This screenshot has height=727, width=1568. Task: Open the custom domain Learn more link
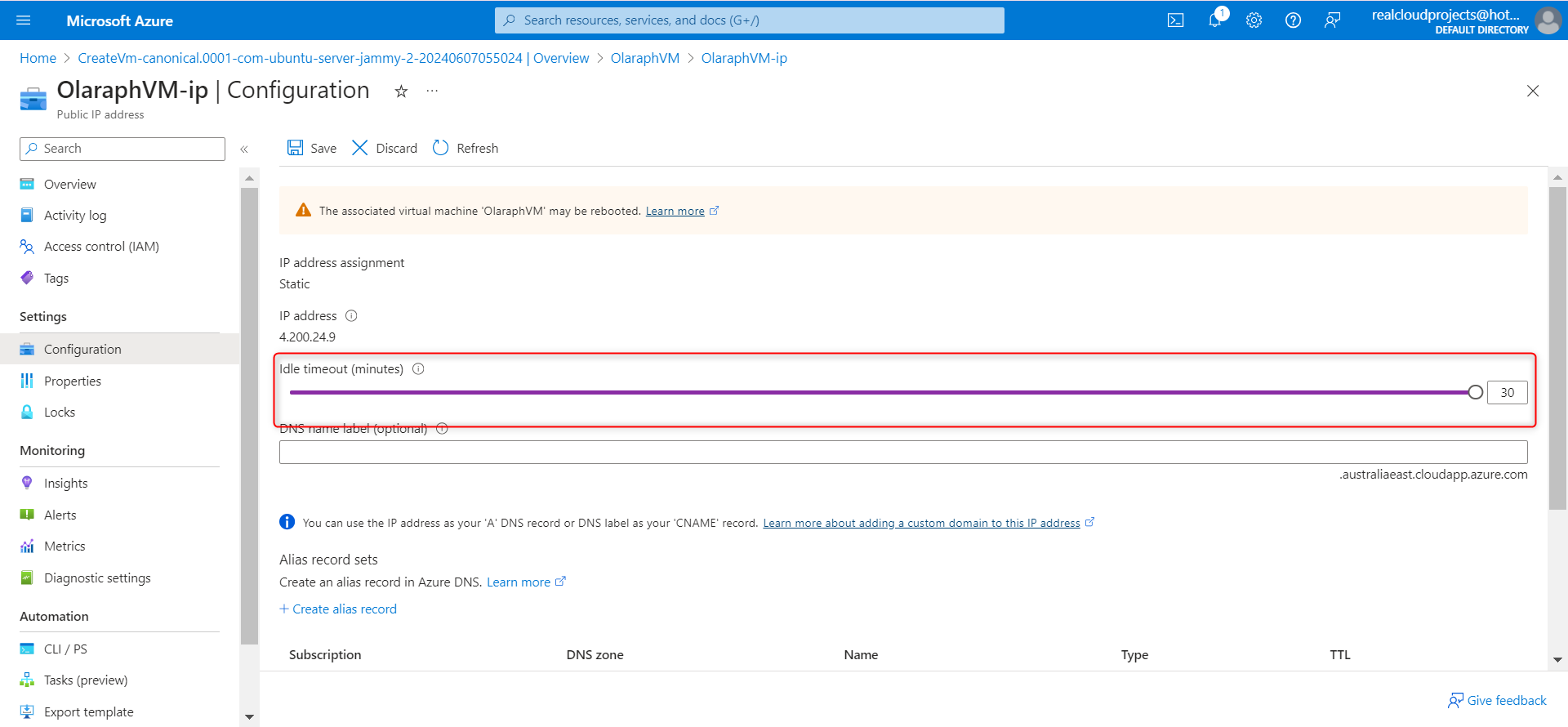[921, 523]
